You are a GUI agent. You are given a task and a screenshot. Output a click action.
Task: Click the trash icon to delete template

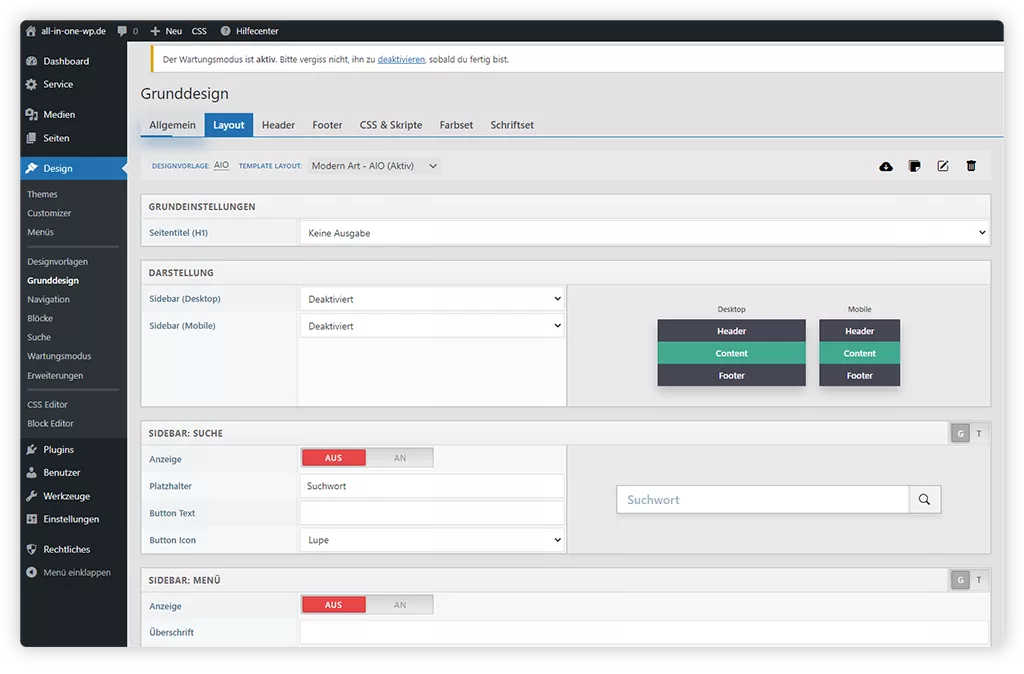[x=971, y=166]
